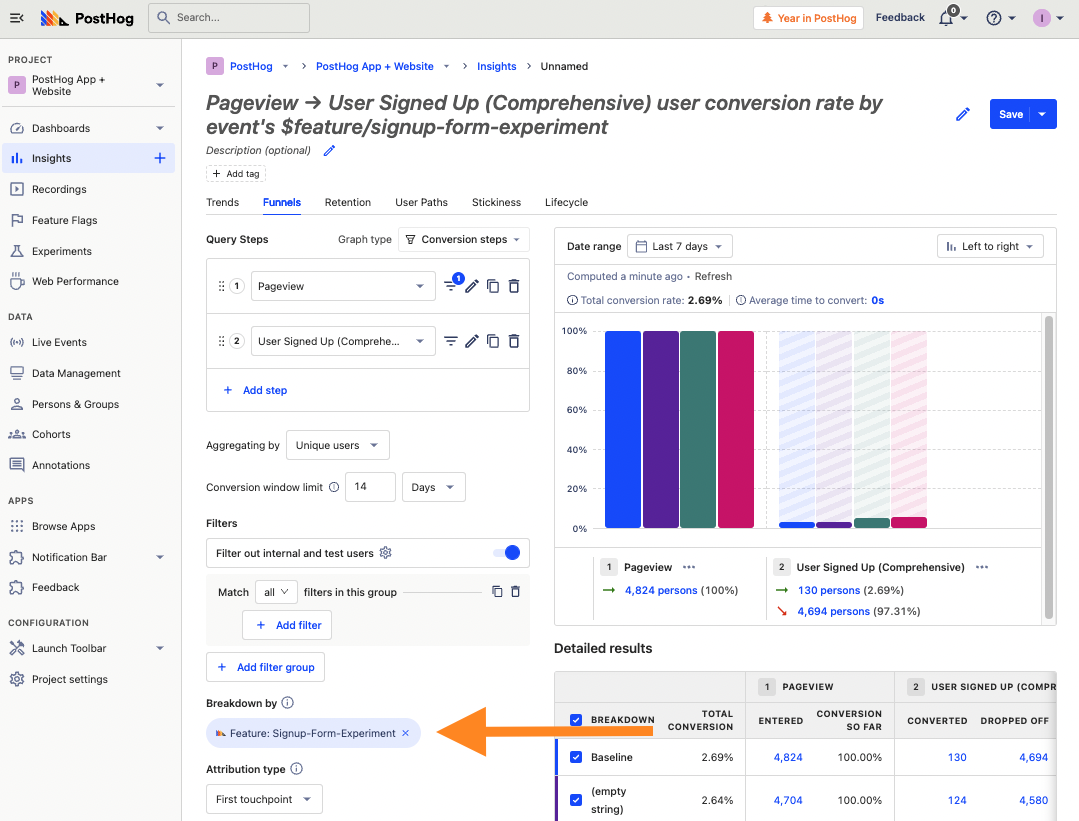Click the pencil edit icon on Pageview step
This screenshot has width=1079, height=821.
[472, 286]
